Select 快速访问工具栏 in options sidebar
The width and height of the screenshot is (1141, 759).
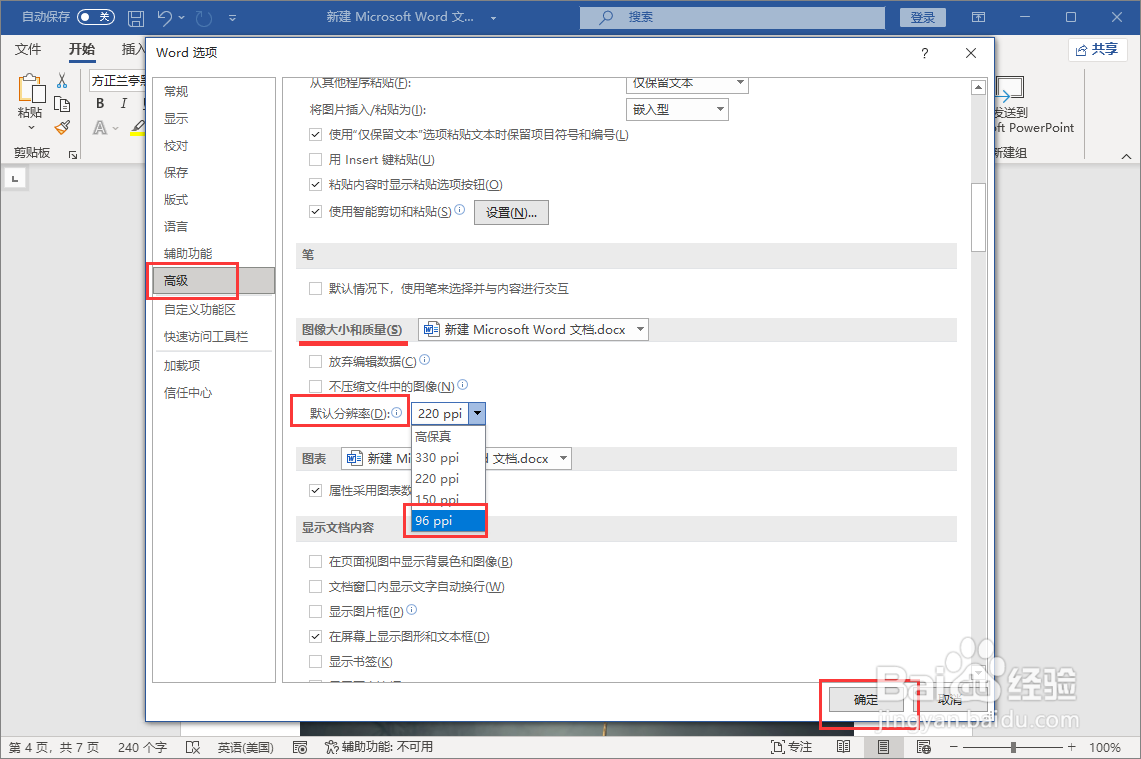pos(213,336)
